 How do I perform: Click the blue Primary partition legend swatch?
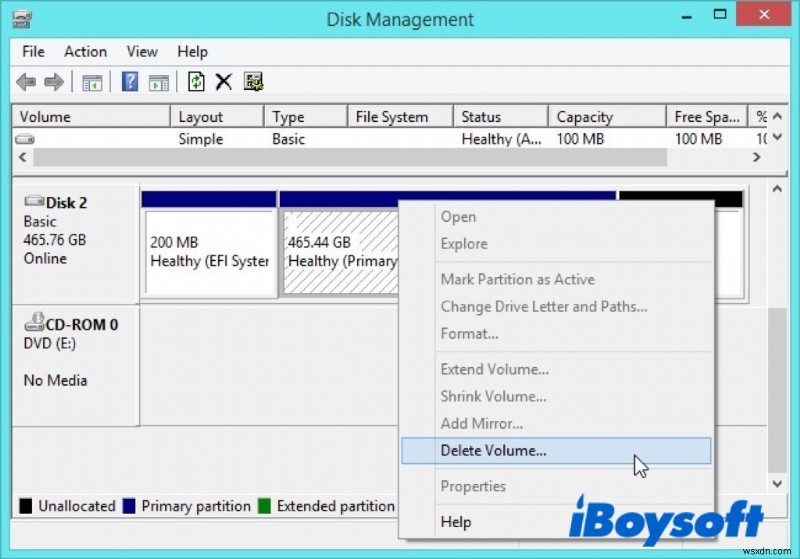pyautogui.click(x=129, y=506)
